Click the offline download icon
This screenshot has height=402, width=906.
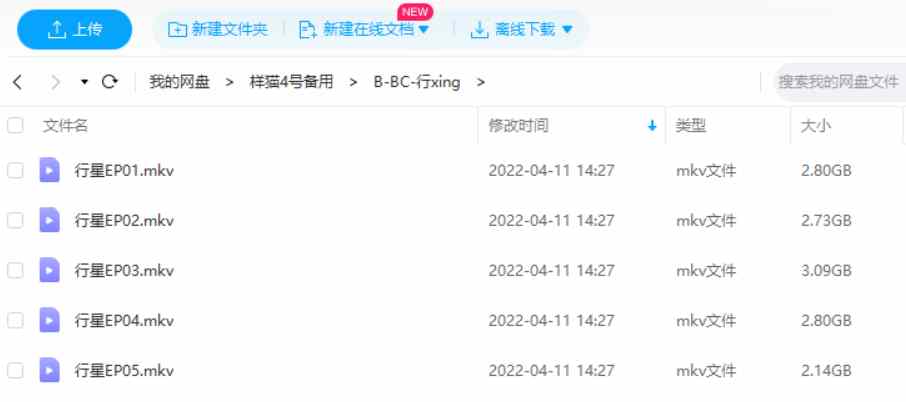[480, 29]
